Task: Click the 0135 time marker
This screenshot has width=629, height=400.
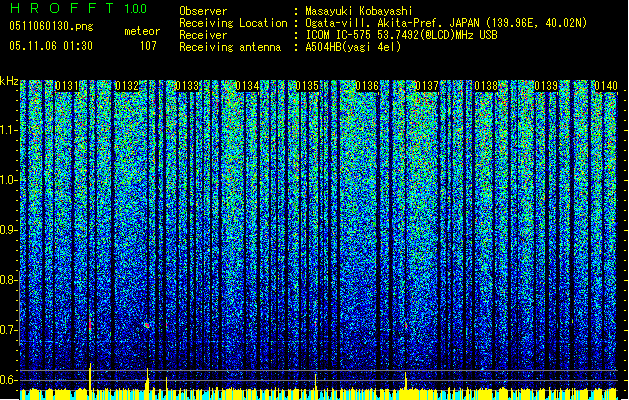Action: pos(307,86)
